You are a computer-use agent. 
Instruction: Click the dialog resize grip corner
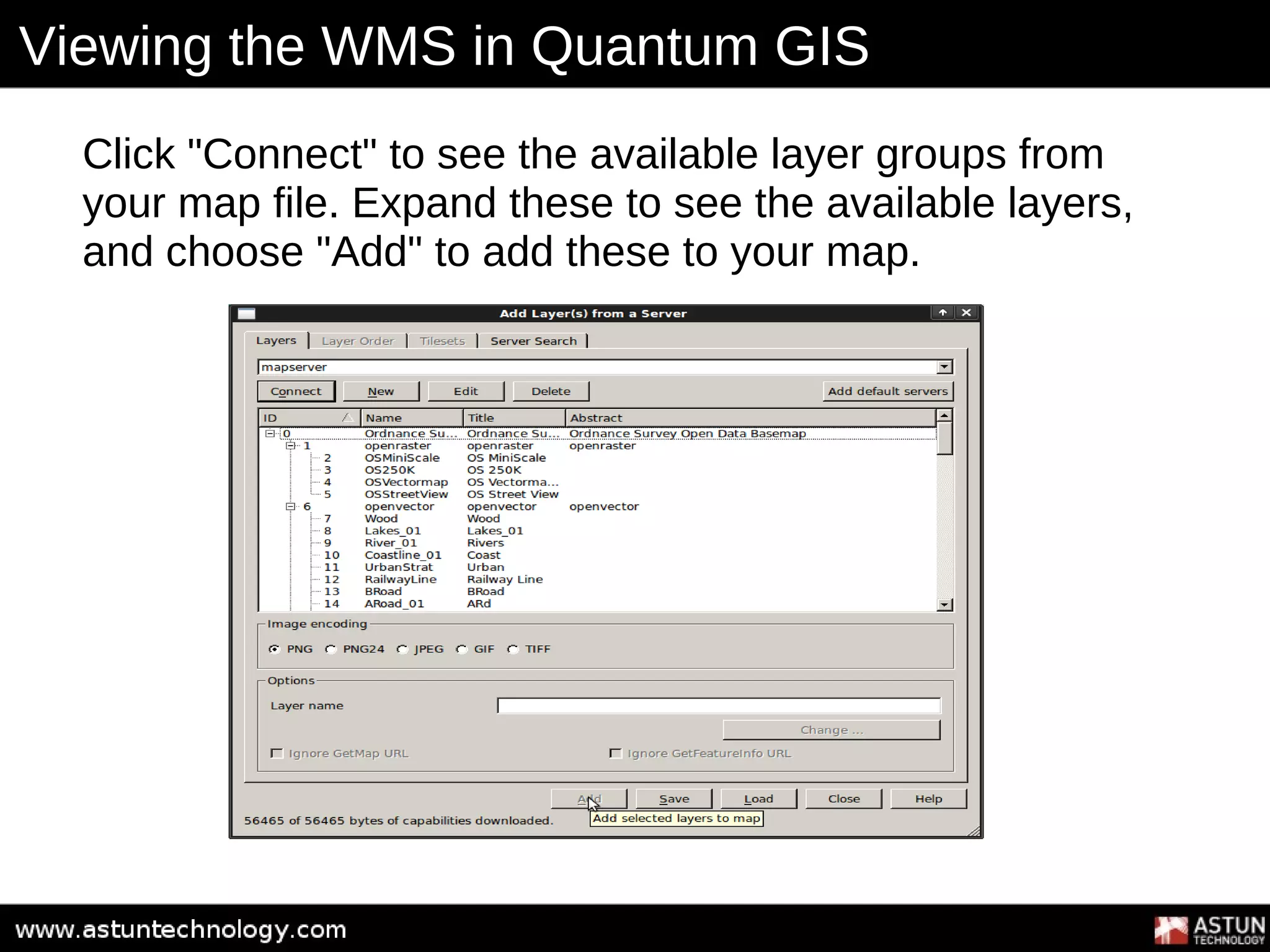974,831
